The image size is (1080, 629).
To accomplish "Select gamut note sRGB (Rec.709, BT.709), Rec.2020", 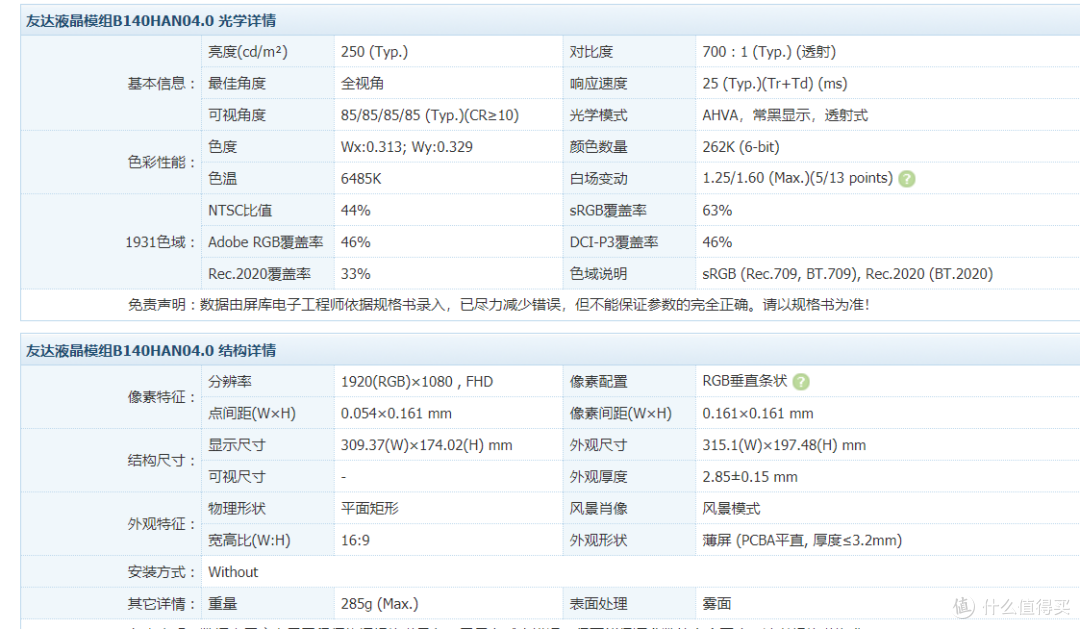I will pyautogui.click(x=847, y=274).
